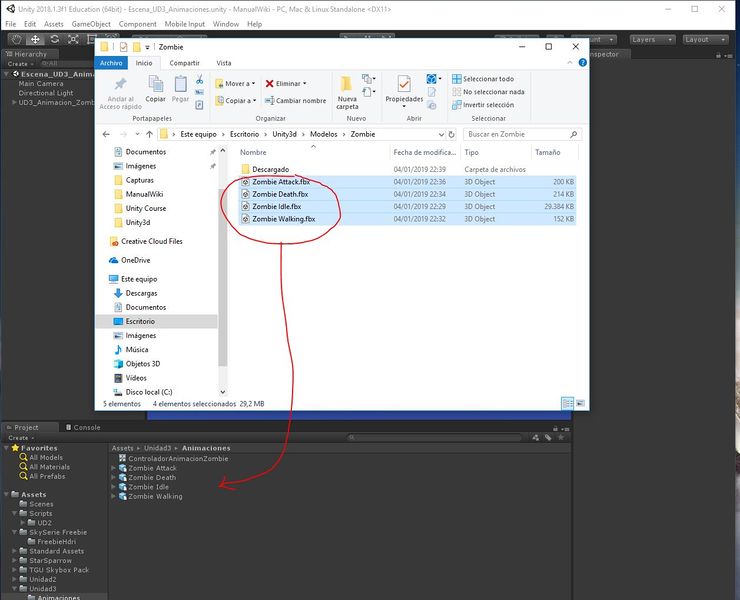Image resolution: width=740 pixels, height=600 pixels.
Task: Select Unity Scale tool
Action: (x=73, y=39)
